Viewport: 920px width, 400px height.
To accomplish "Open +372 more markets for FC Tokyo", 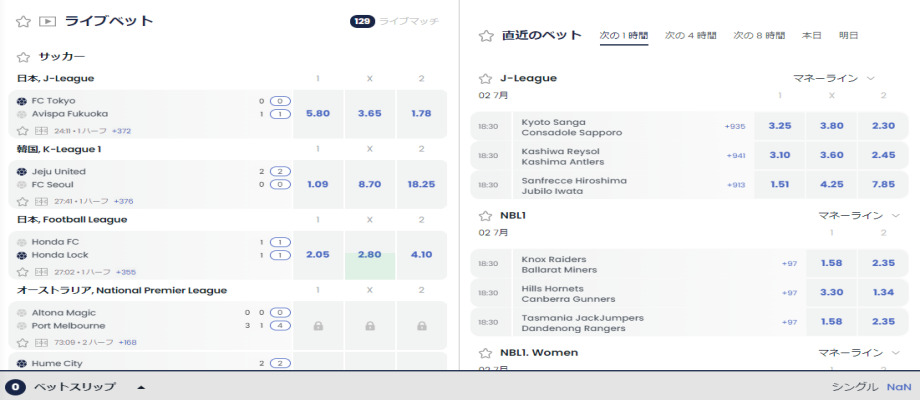I will 121,131.
